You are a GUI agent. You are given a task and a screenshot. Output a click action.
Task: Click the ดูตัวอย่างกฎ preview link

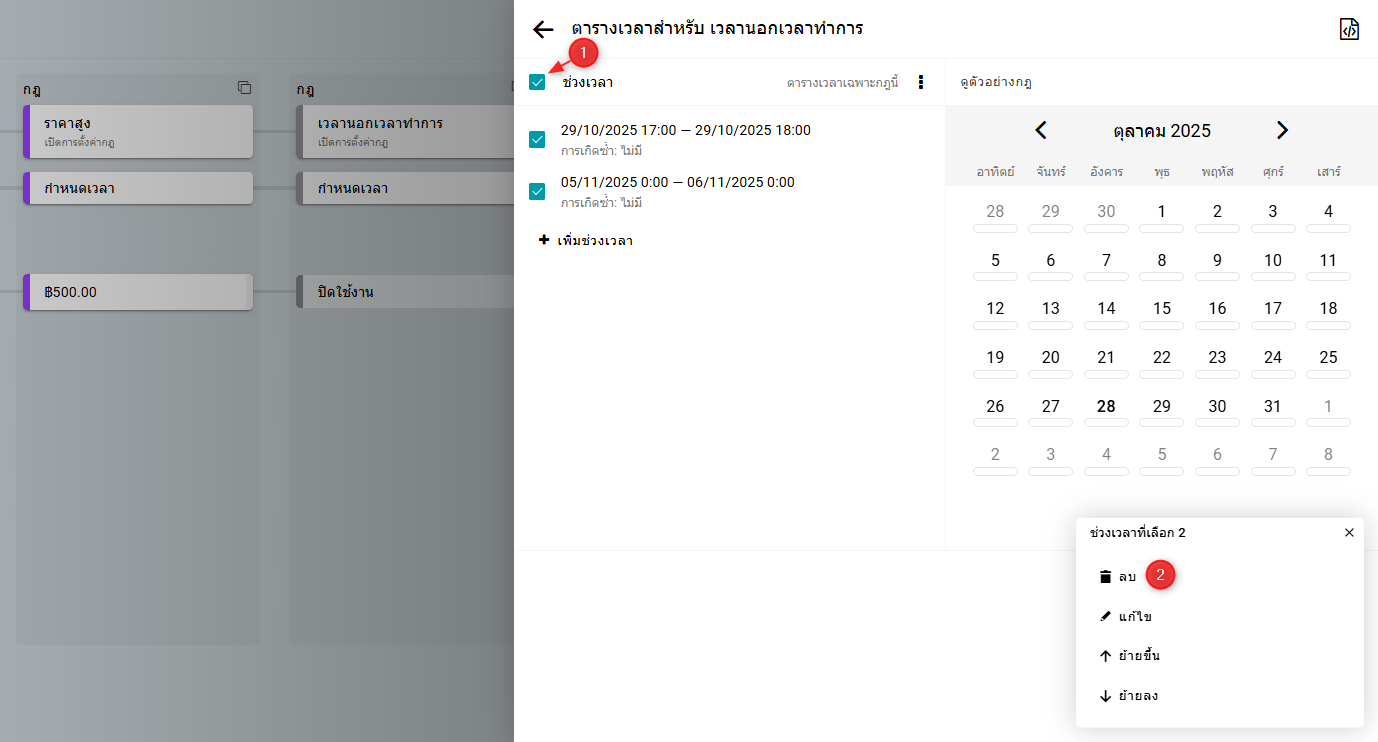[996, 82]
